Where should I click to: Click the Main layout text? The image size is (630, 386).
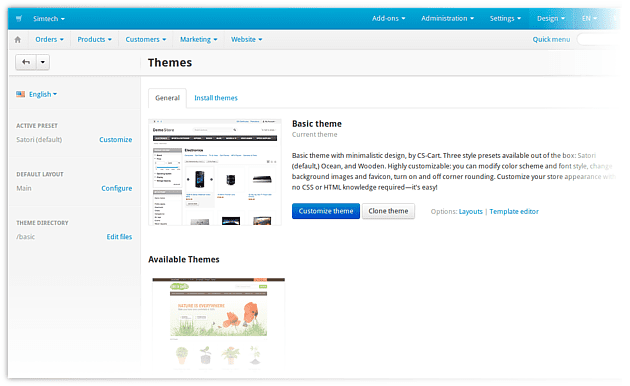[24, 188]
